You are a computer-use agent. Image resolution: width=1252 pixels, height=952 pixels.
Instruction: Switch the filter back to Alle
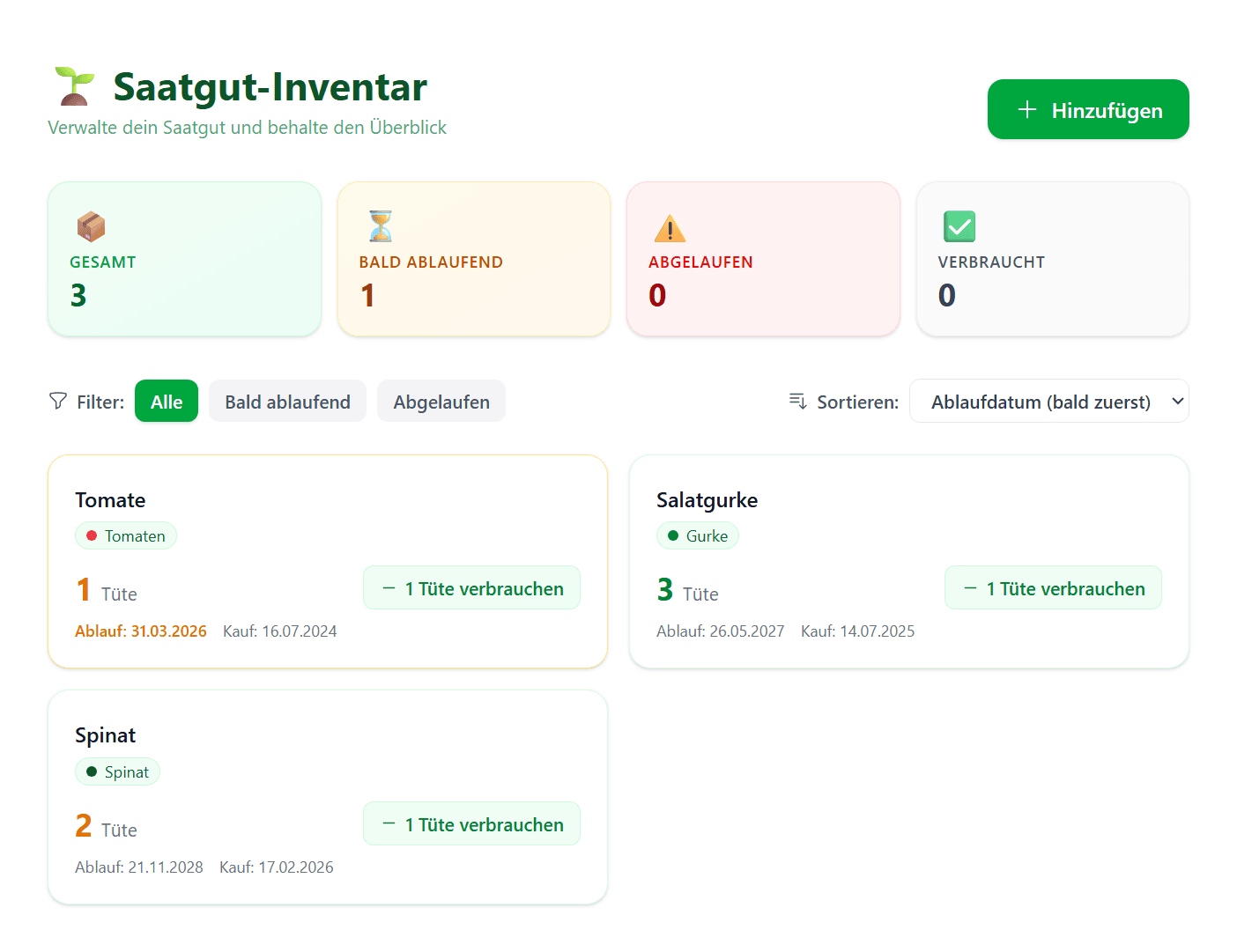click(166, 401)
